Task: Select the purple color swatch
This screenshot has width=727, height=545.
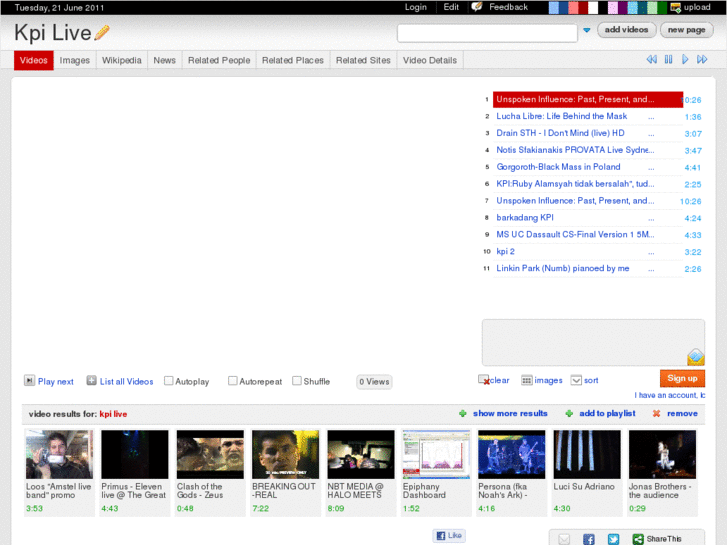Action: pyautogui.click(x=623, y=7)
